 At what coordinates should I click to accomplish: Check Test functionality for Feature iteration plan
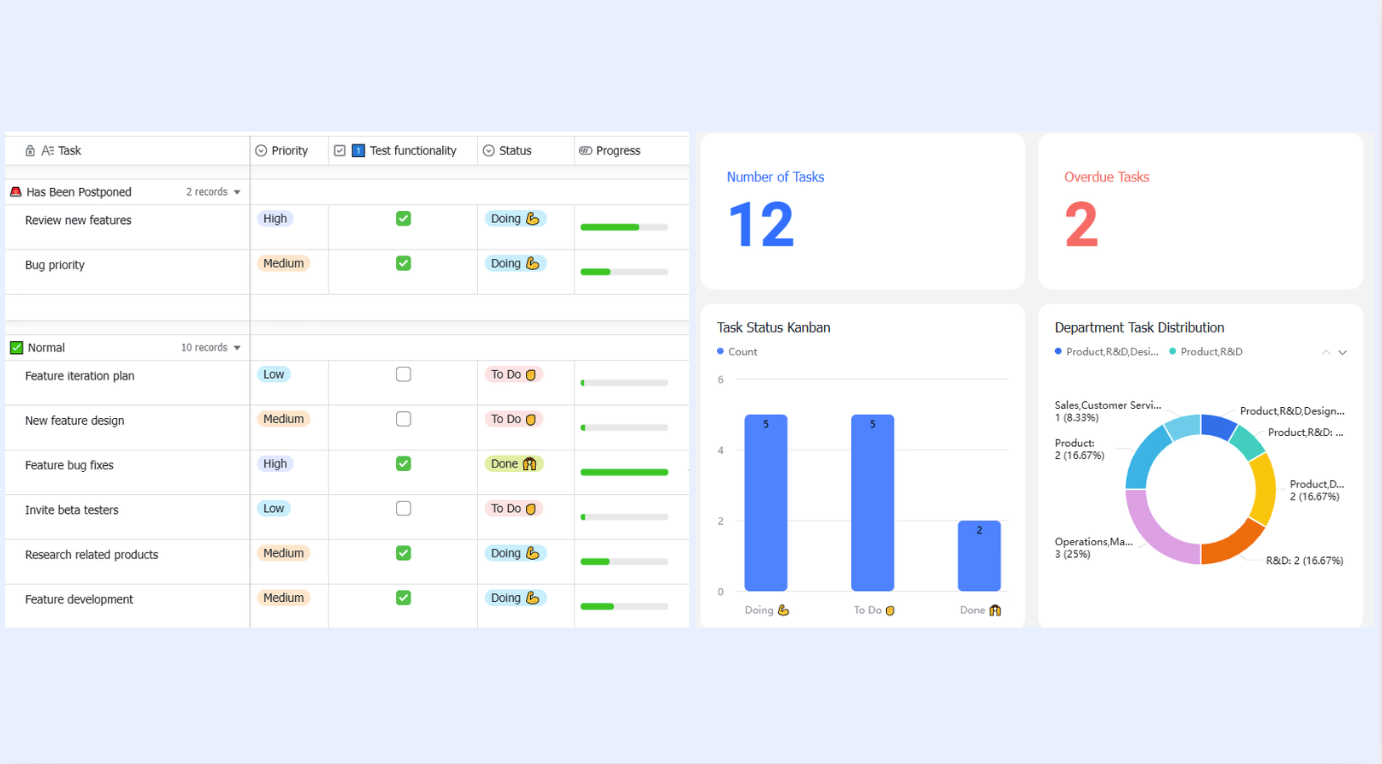(x=403, y=374)
